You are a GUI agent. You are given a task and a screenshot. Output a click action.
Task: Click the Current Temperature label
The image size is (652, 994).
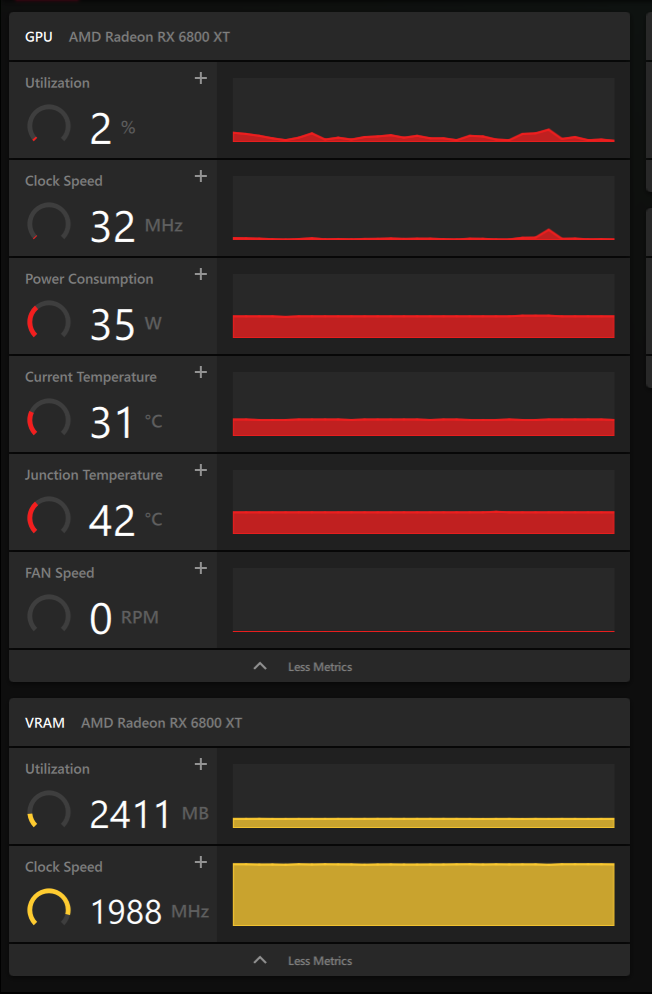point(91,377)
